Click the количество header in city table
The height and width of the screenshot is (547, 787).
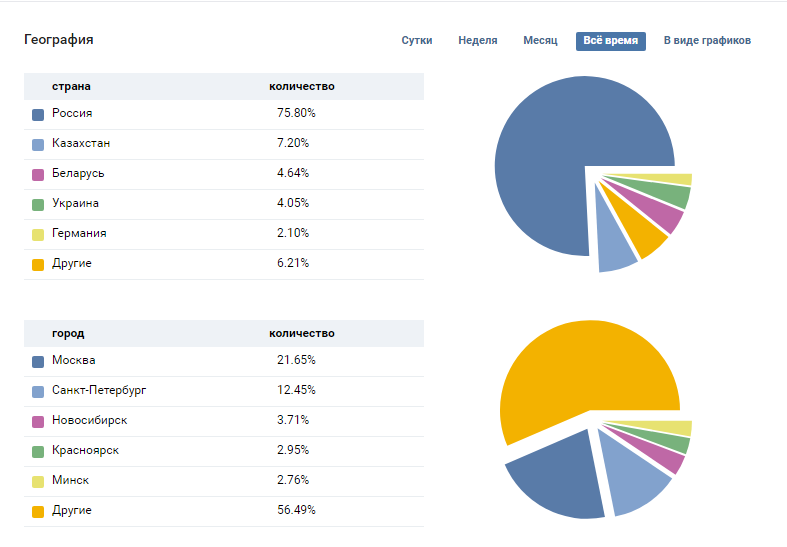click(x=302, y=333)
